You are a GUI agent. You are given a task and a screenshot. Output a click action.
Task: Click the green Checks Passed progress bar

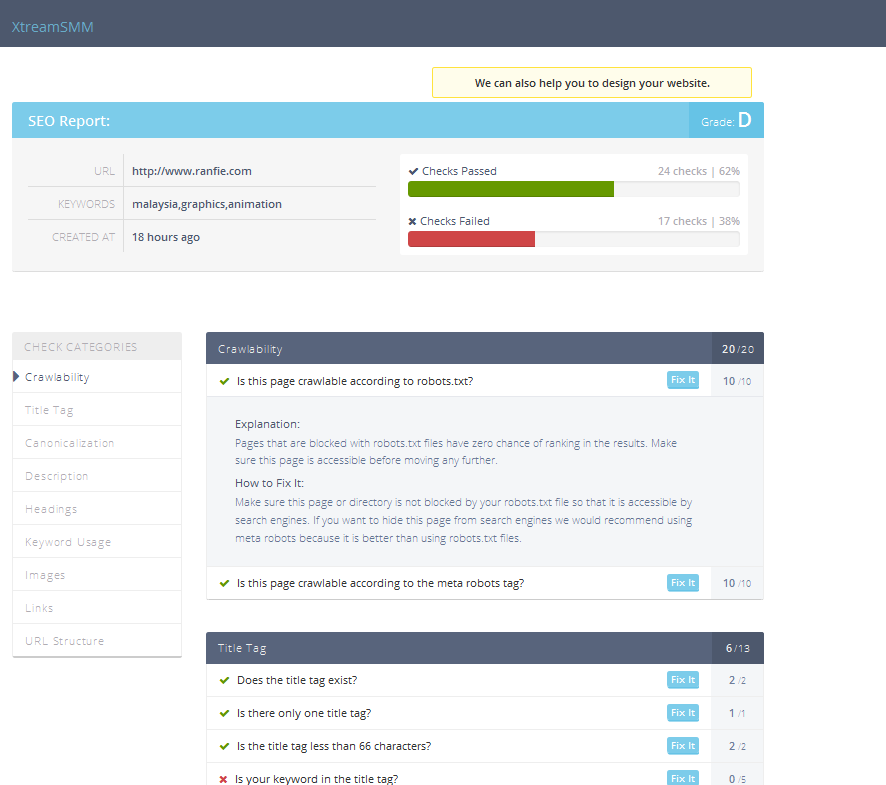pyautogui.click(x=510, y=189)
